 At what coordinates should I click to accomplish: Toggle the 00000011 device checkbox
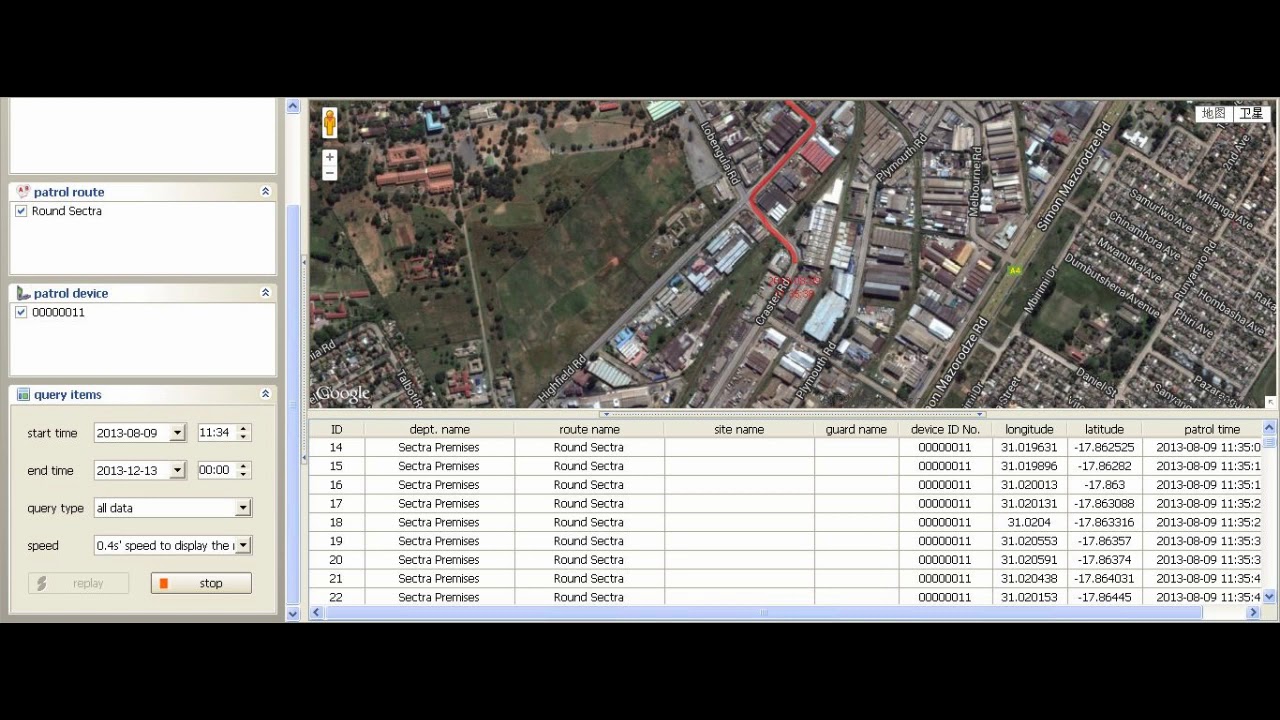click(21, 312)
